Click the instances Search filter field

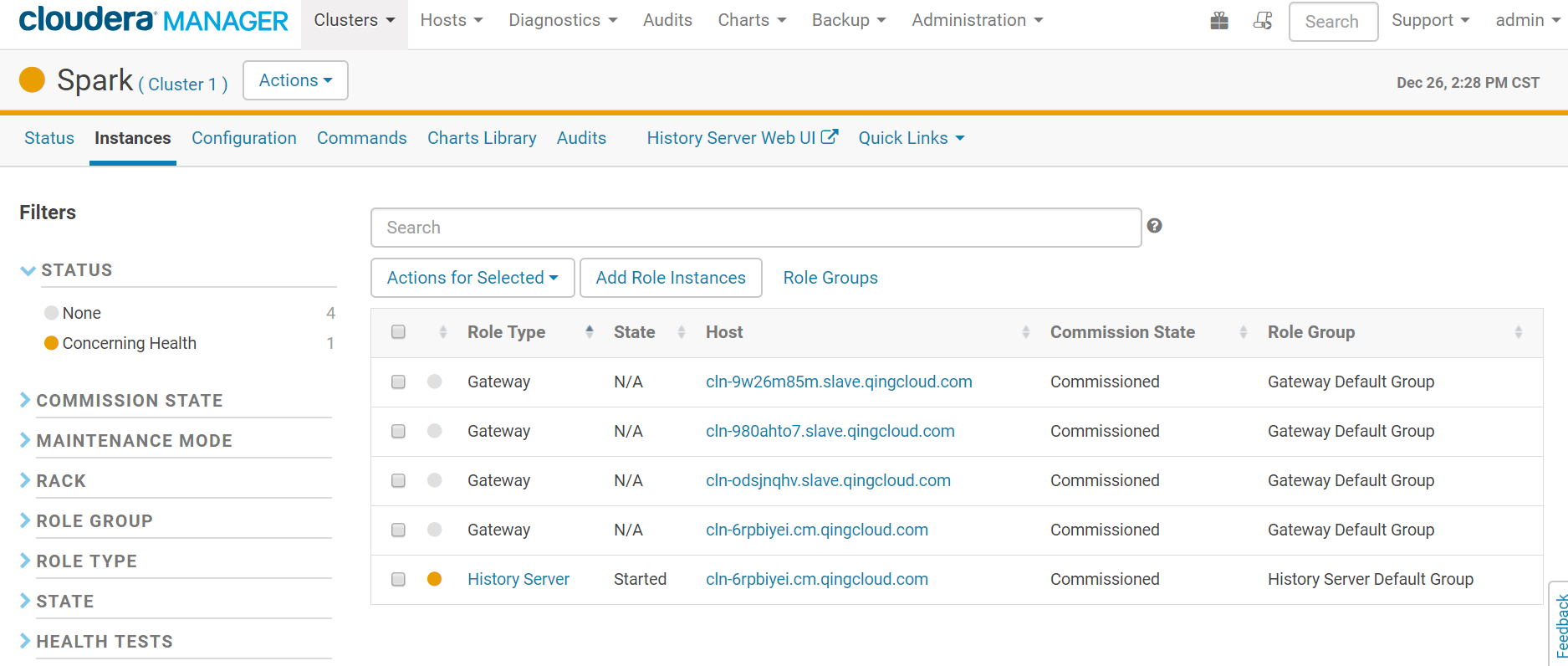point(756,228)
